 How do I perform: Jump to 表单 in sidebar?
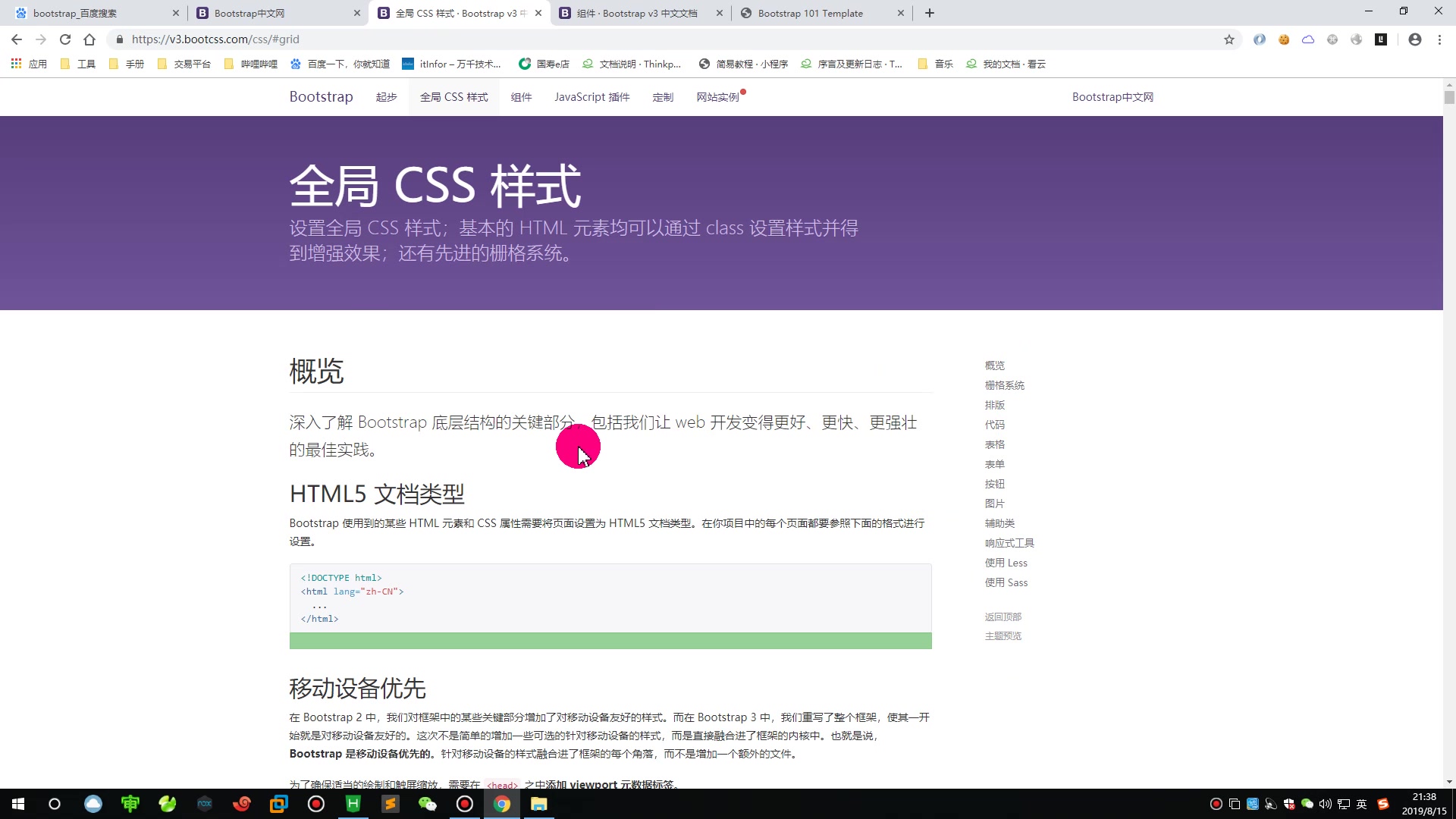(994, 464)
